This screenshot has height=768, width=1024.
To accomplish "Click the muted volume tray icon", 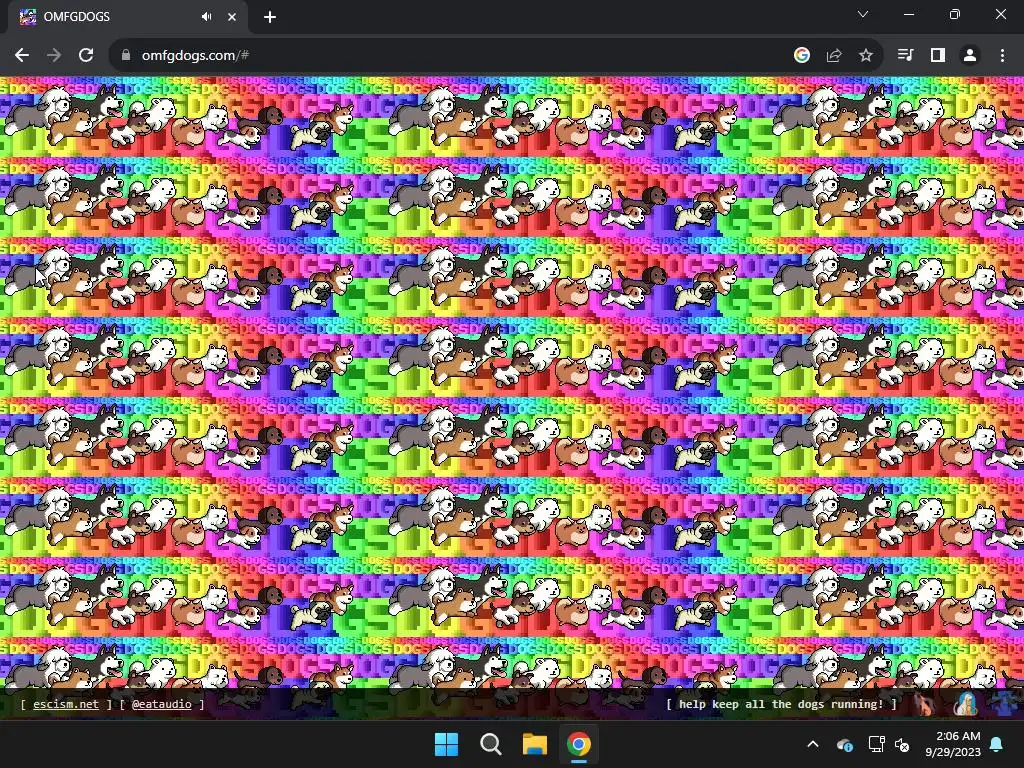I will pyautogui.click(x=903, y=744).
